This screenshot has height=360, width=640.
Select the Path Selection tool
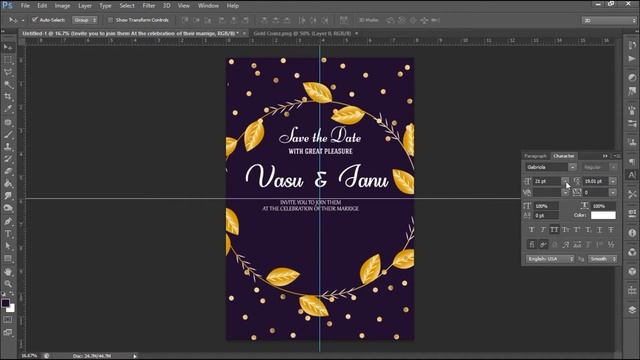[8, 246]
